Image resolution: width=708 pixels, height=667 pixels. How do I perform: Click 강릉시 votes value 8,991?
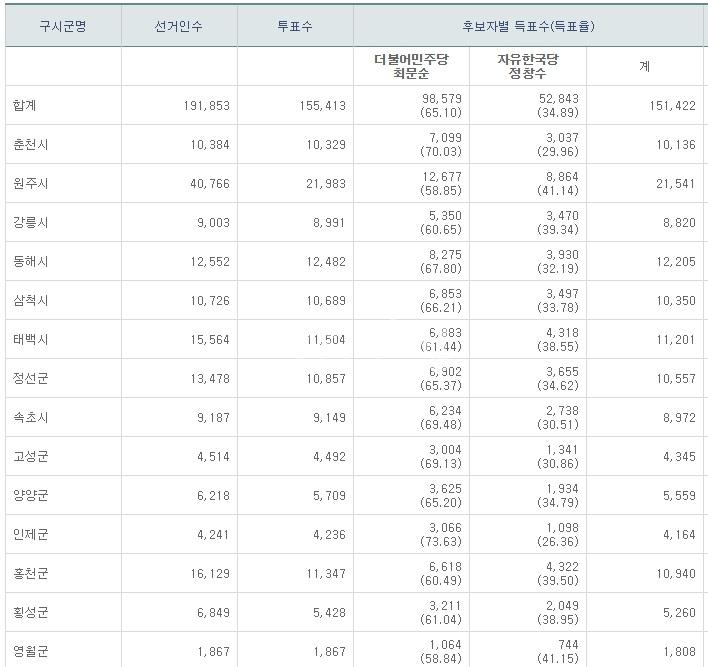tap(329, 223)
